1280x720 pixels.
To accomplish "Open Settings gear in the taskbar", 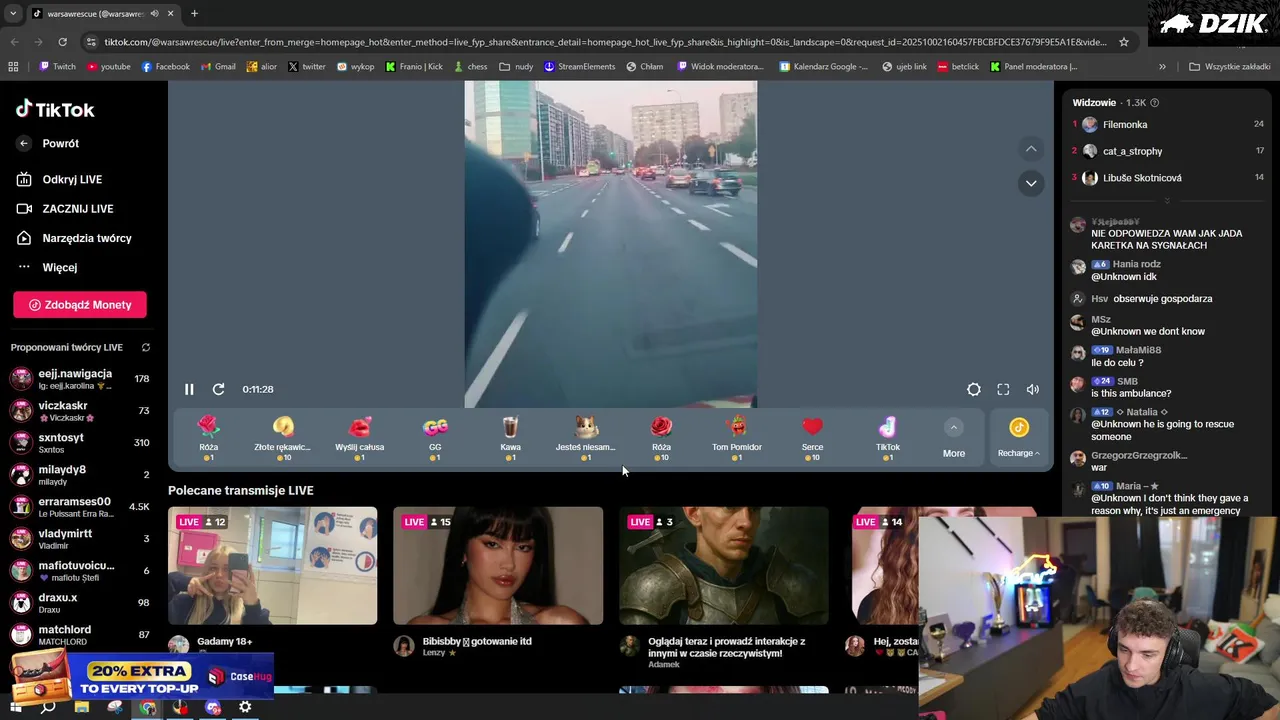I will click(x=245, y=707).
